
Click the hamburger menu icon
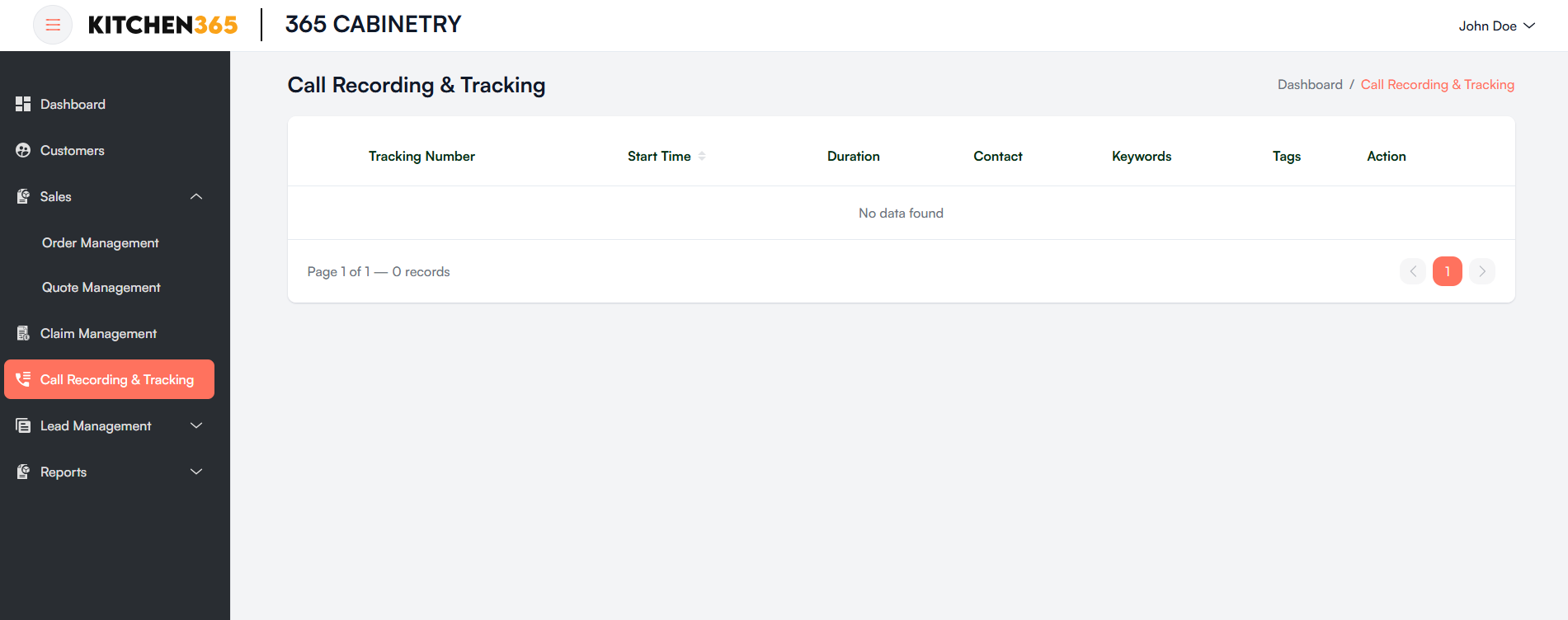point(52,25)
